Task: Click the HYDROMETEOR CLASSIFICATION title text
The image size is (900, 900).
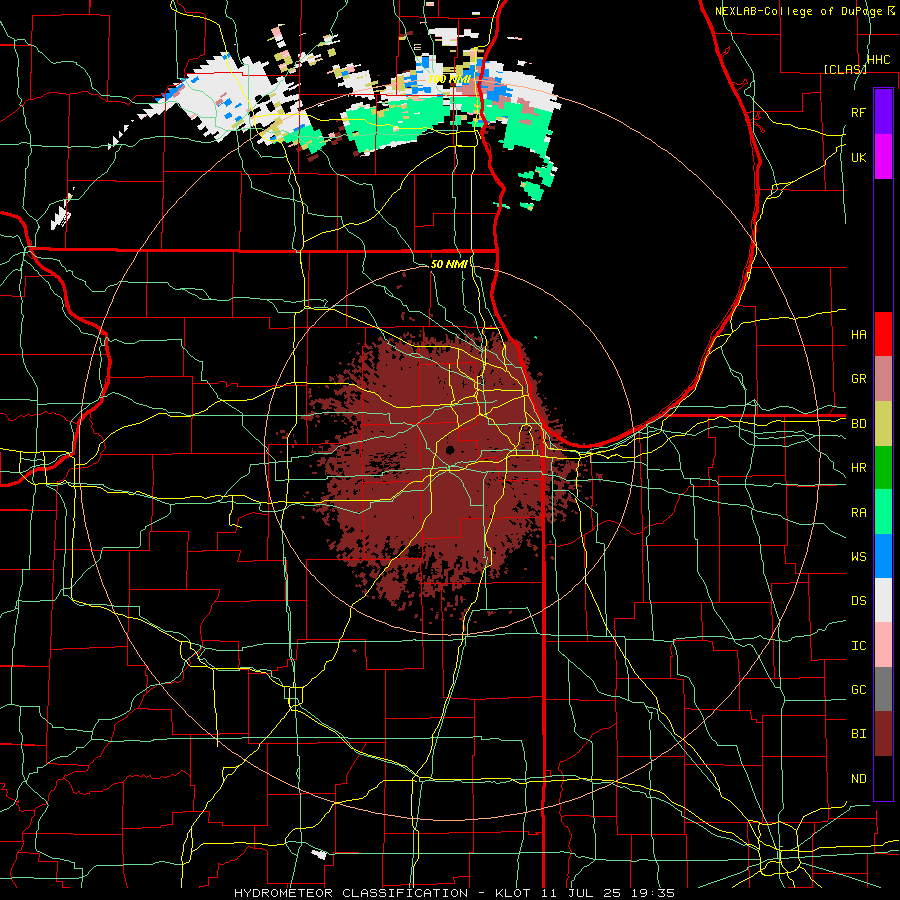Action: coord(351,893)
